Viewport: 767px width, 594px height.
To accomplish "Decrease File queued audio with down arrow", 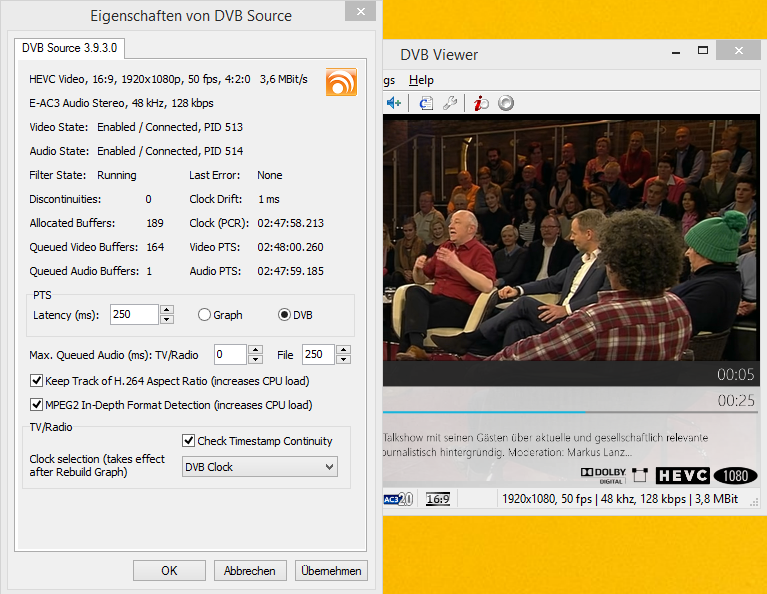I will 343,360.
